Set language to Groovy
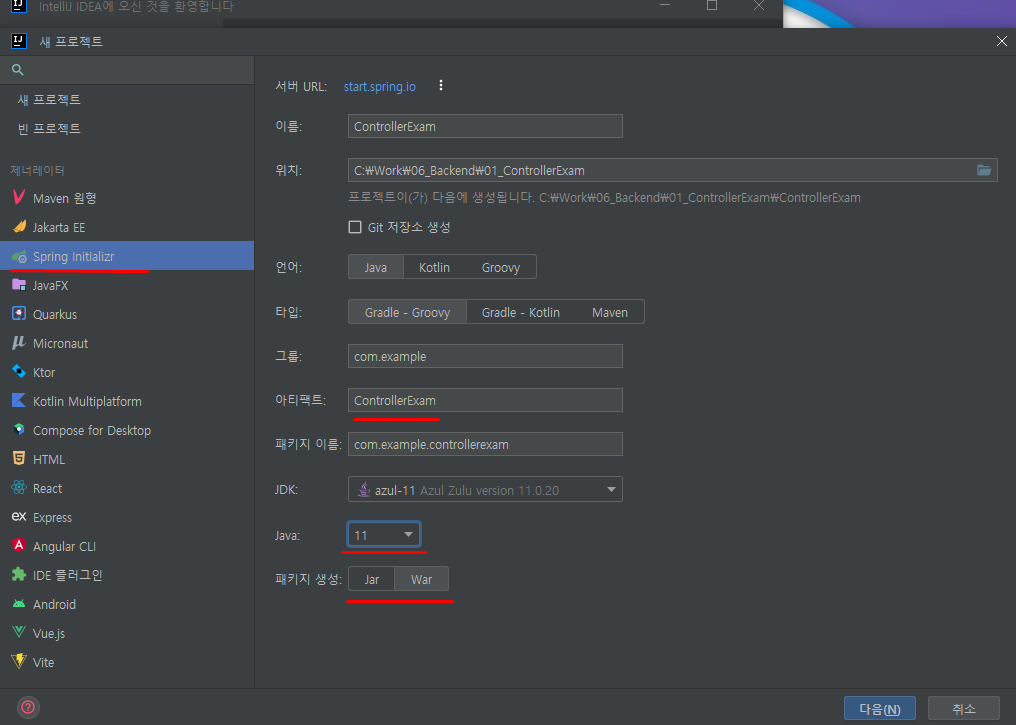This screenshot has height=725, width=1016. tap(501, 267)
